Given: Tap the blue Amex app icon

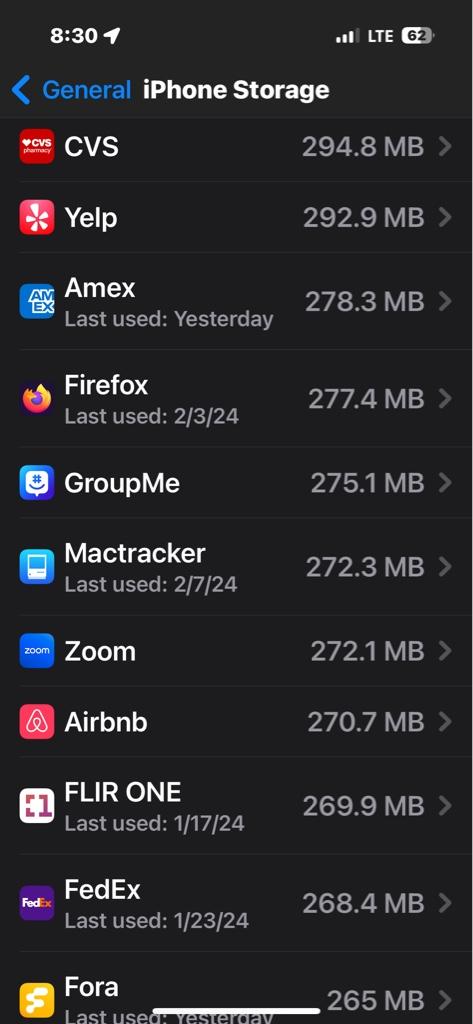Looking at the screenshot, I should pos(37,301).
